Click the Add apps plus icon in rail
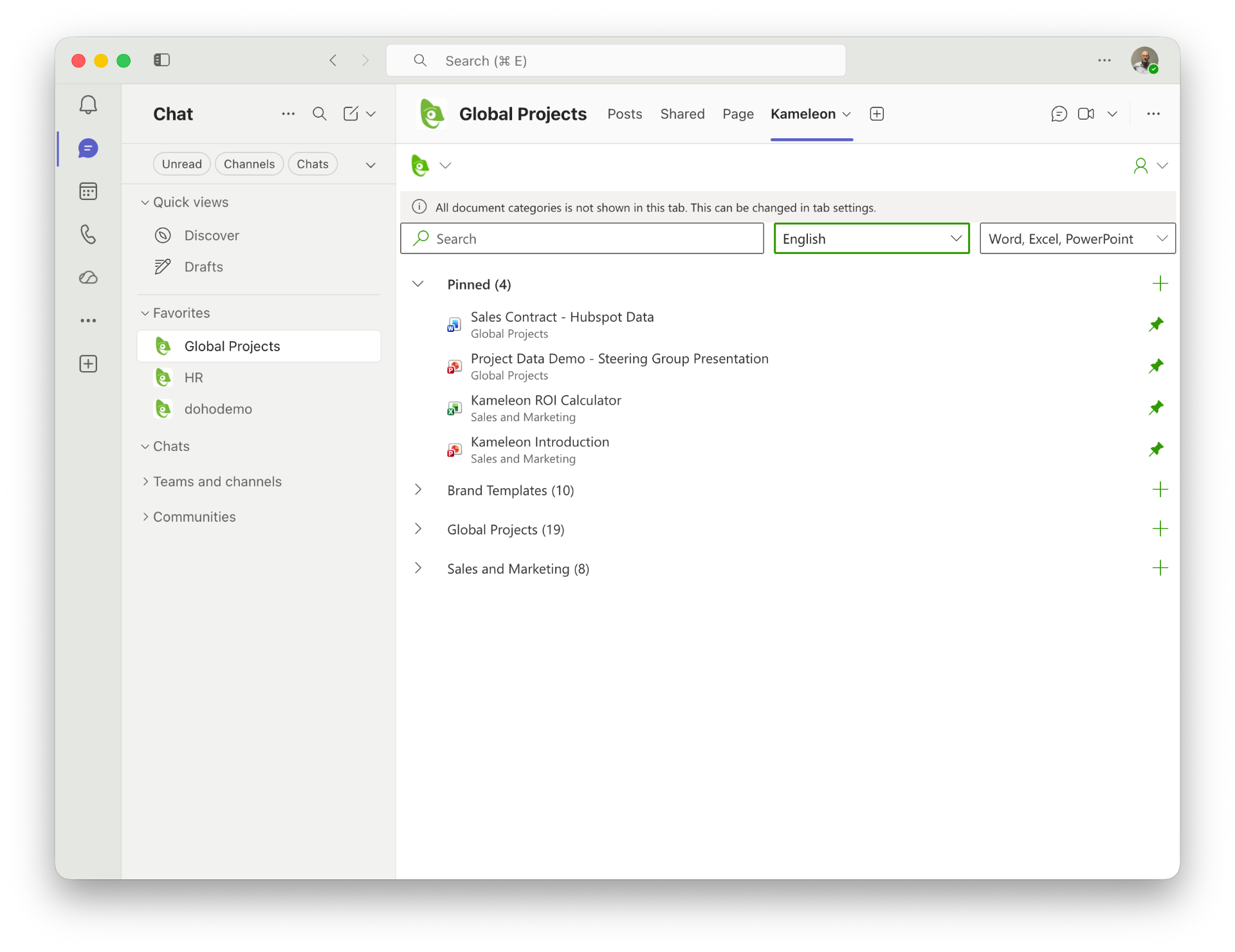 click(x=88, y=364)
